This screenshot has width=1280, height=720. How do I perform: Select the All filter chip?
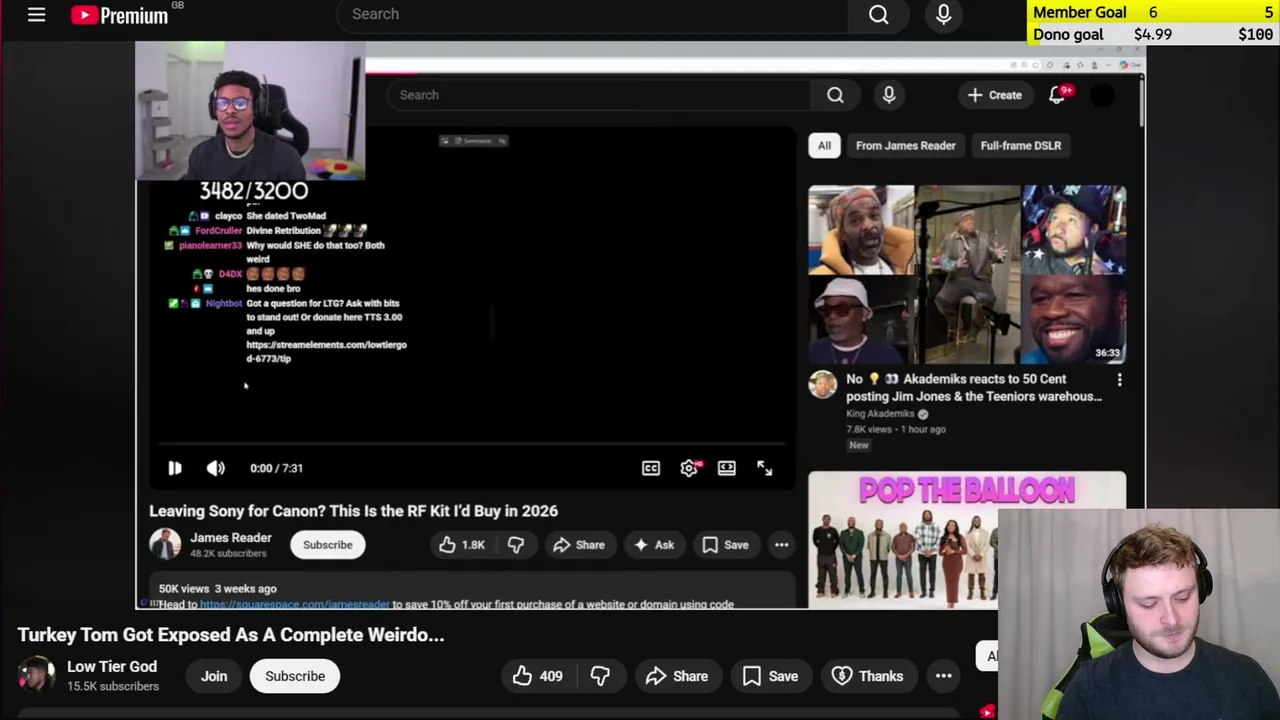[824, 146]
